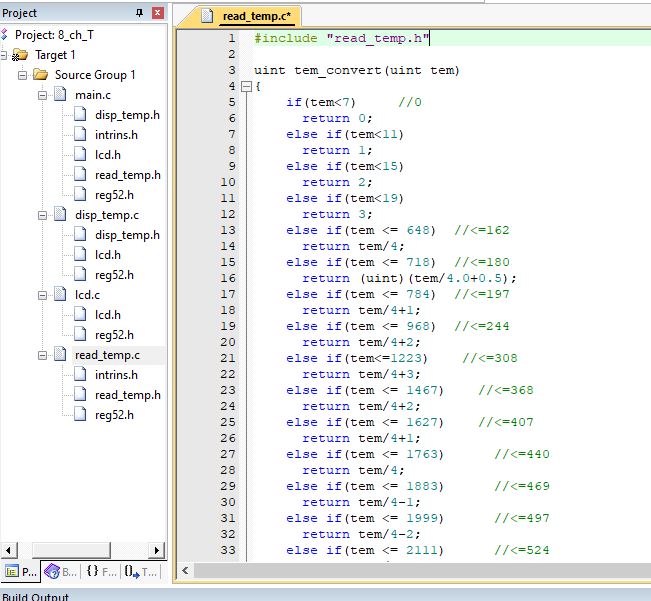Select read_temp.h under read_temp.c
The image size is (651, 601).
[127, 395]
